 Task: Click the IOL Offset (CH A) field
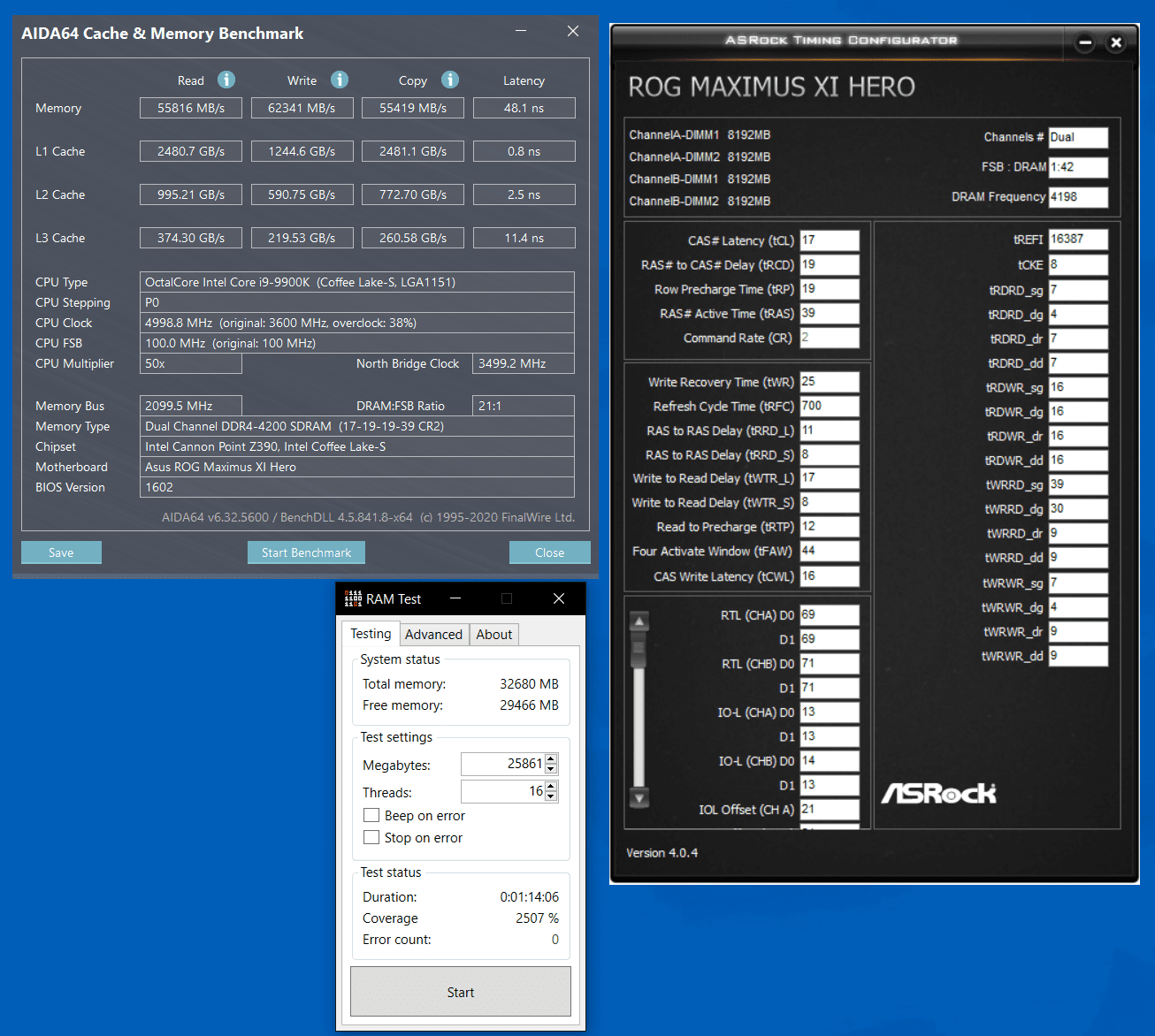pyautogui.click(x=830, y=809)
